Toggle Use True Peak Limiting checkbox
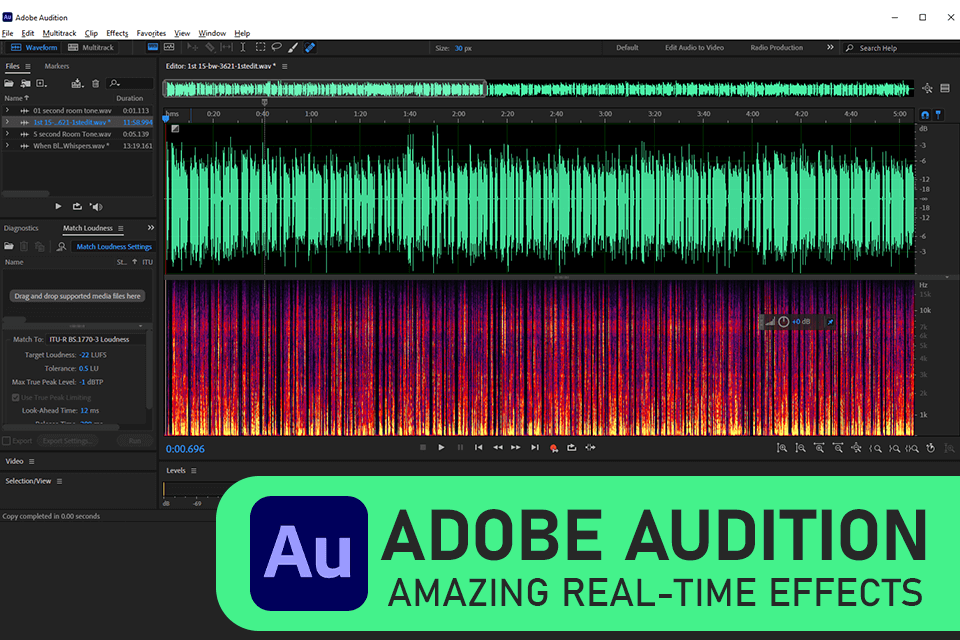Screen dimensions: 960x640 coord(15,397)
